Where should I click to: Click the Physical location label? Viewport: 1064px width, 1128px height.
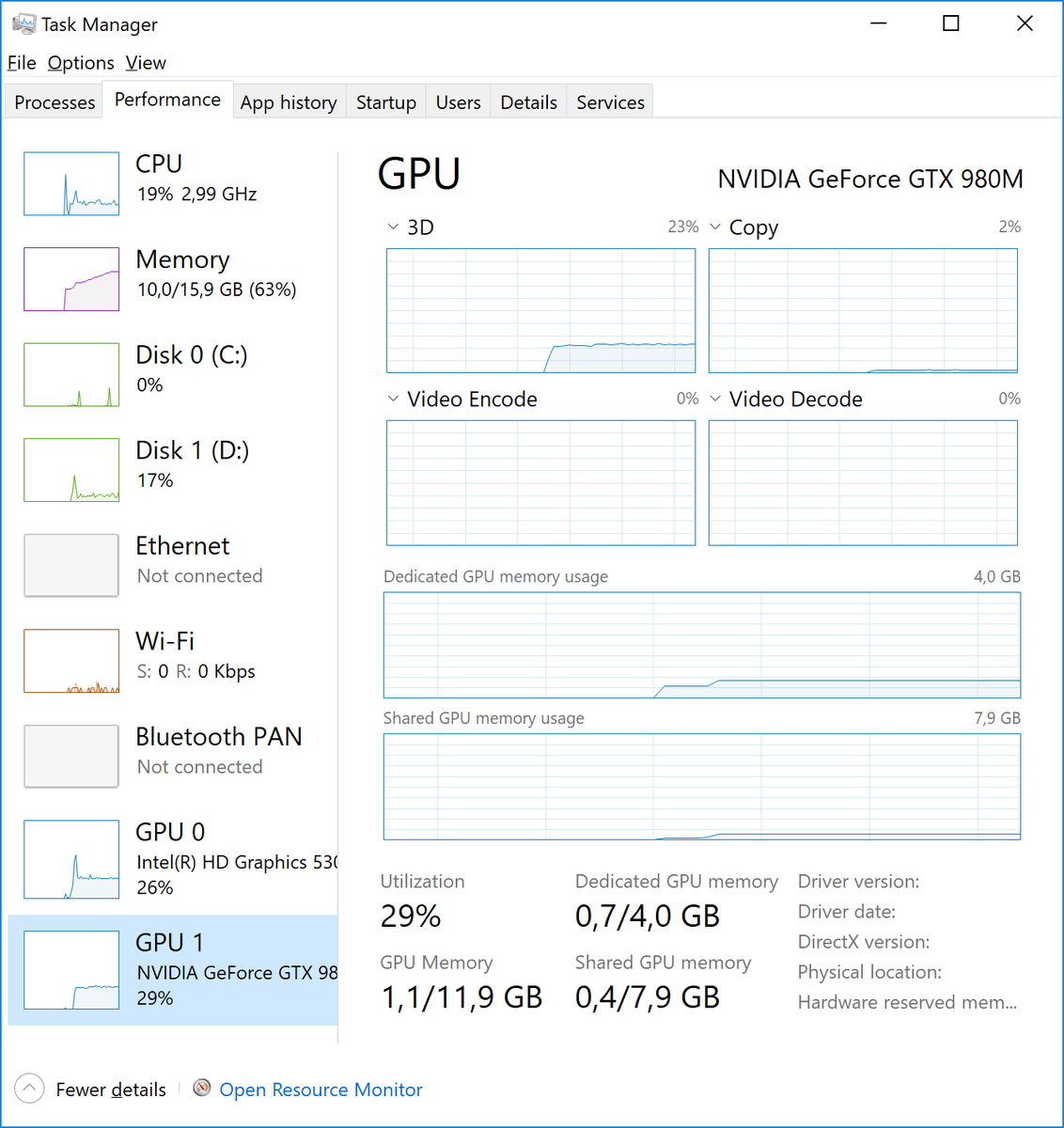(869, 972)
